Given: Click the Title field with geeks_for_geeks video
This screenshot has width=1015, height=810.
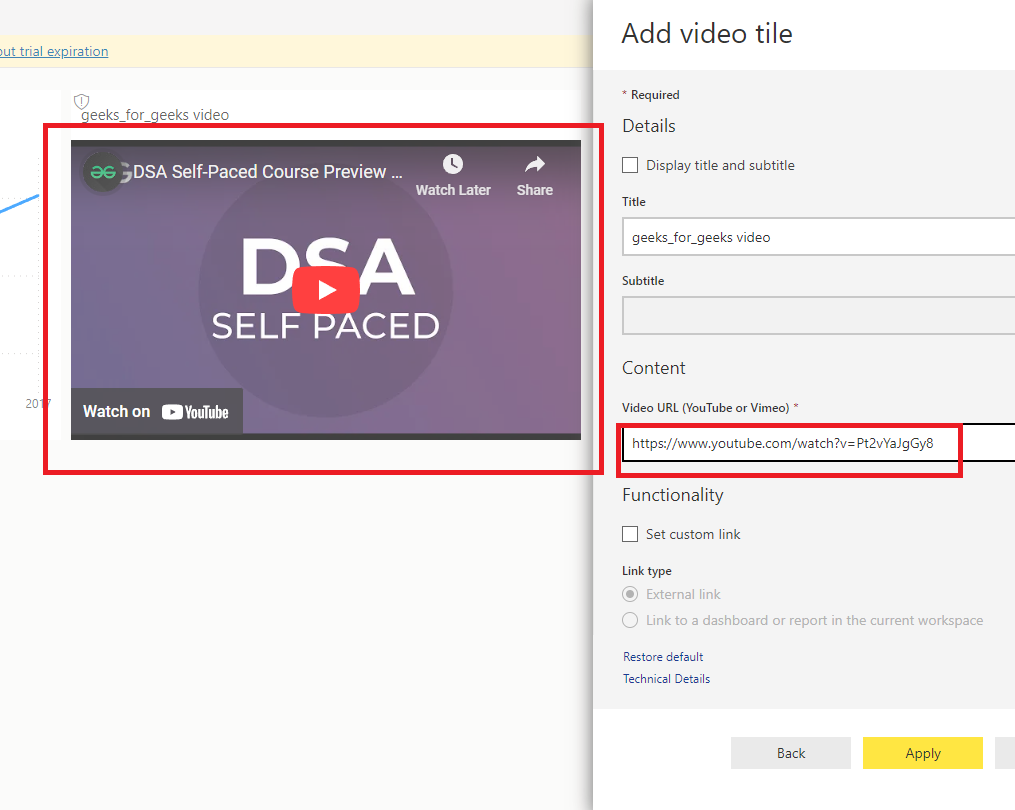Looking at the screenshot, I should (x=818, y=237).
